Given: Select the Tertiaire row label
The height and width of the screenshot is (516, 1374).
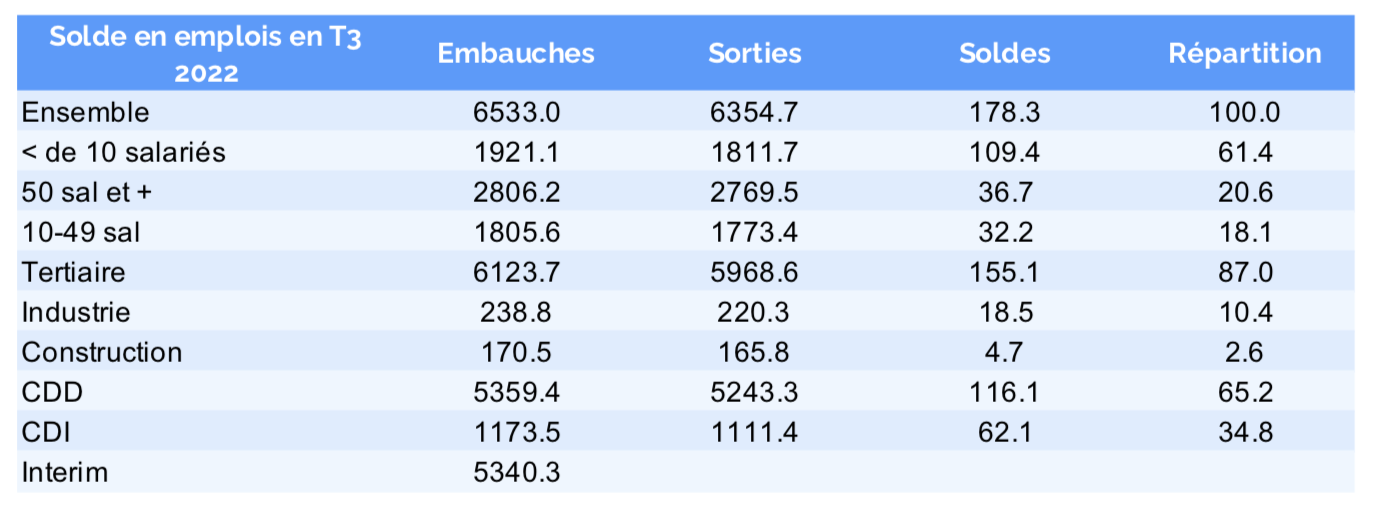Looking at the screenshot, I should 74,272.
